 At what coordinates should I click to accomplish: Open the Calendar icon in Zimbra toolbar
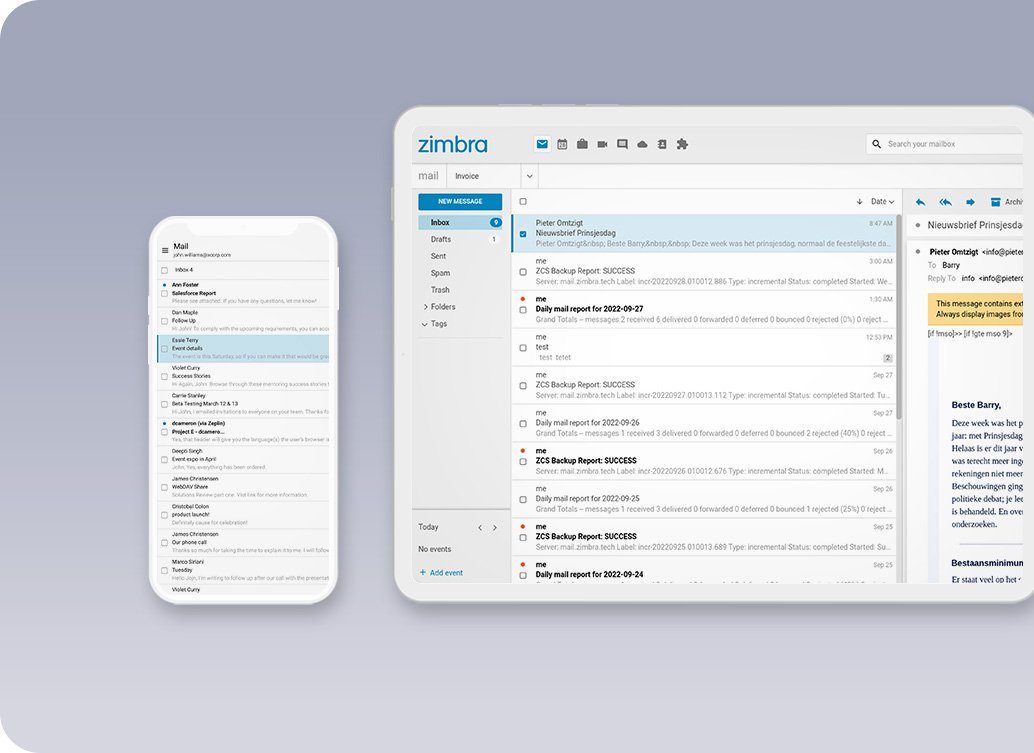(562, 144)
